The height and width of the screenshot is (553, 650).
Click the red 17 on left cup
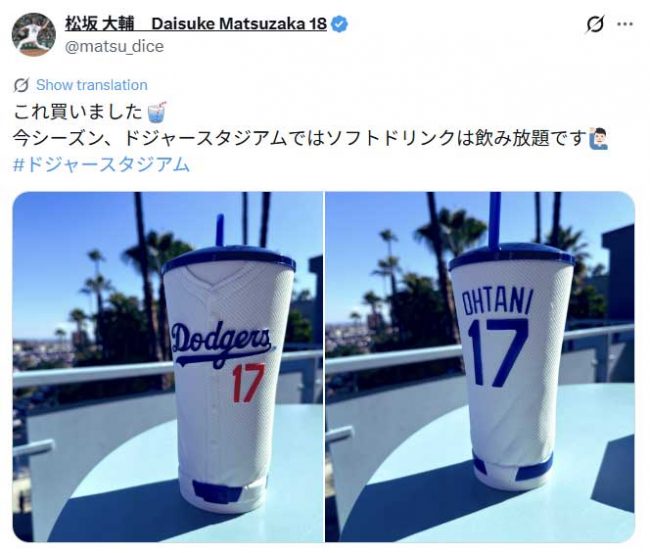coord(248,383)
